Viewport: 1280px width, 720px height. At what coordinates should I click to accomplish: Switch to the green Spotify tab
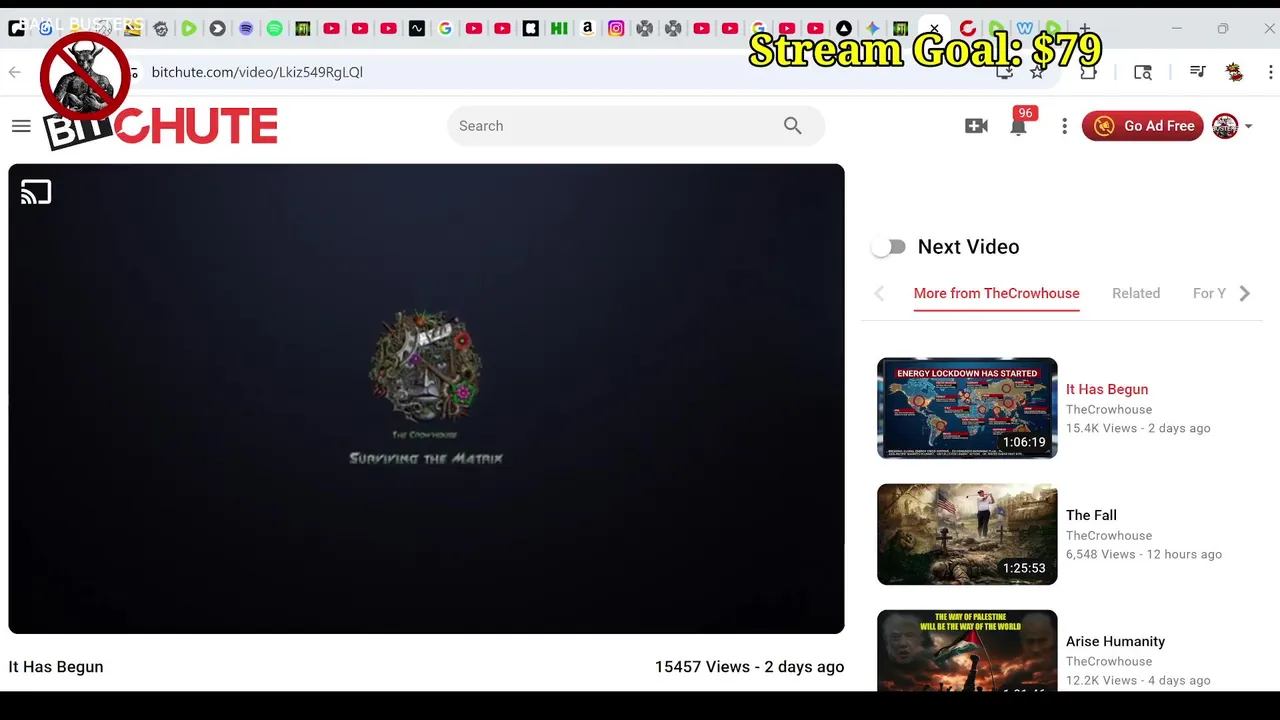coord(274,29)
